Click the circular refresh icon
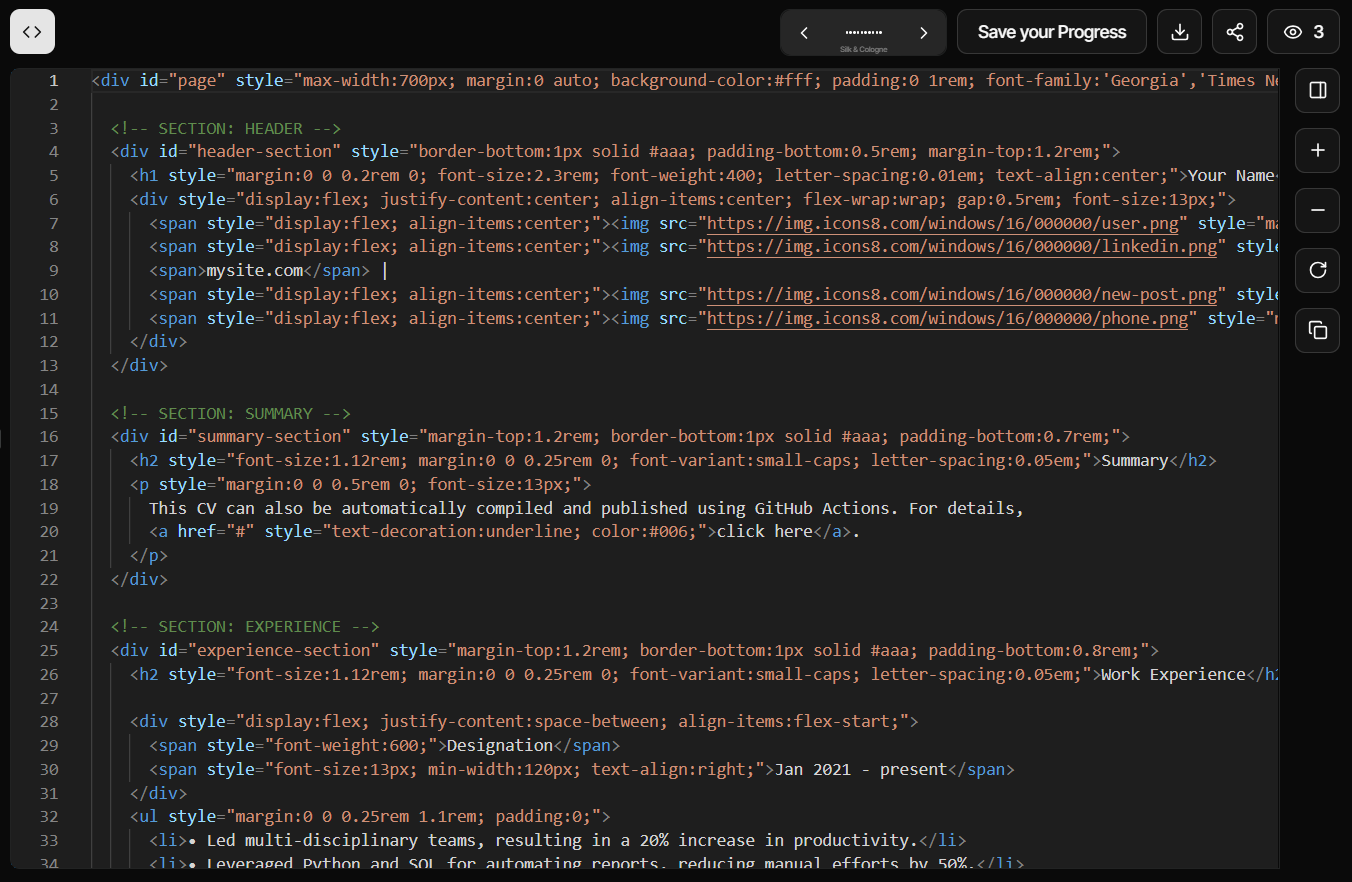1352x882 pixels. 1317,270
